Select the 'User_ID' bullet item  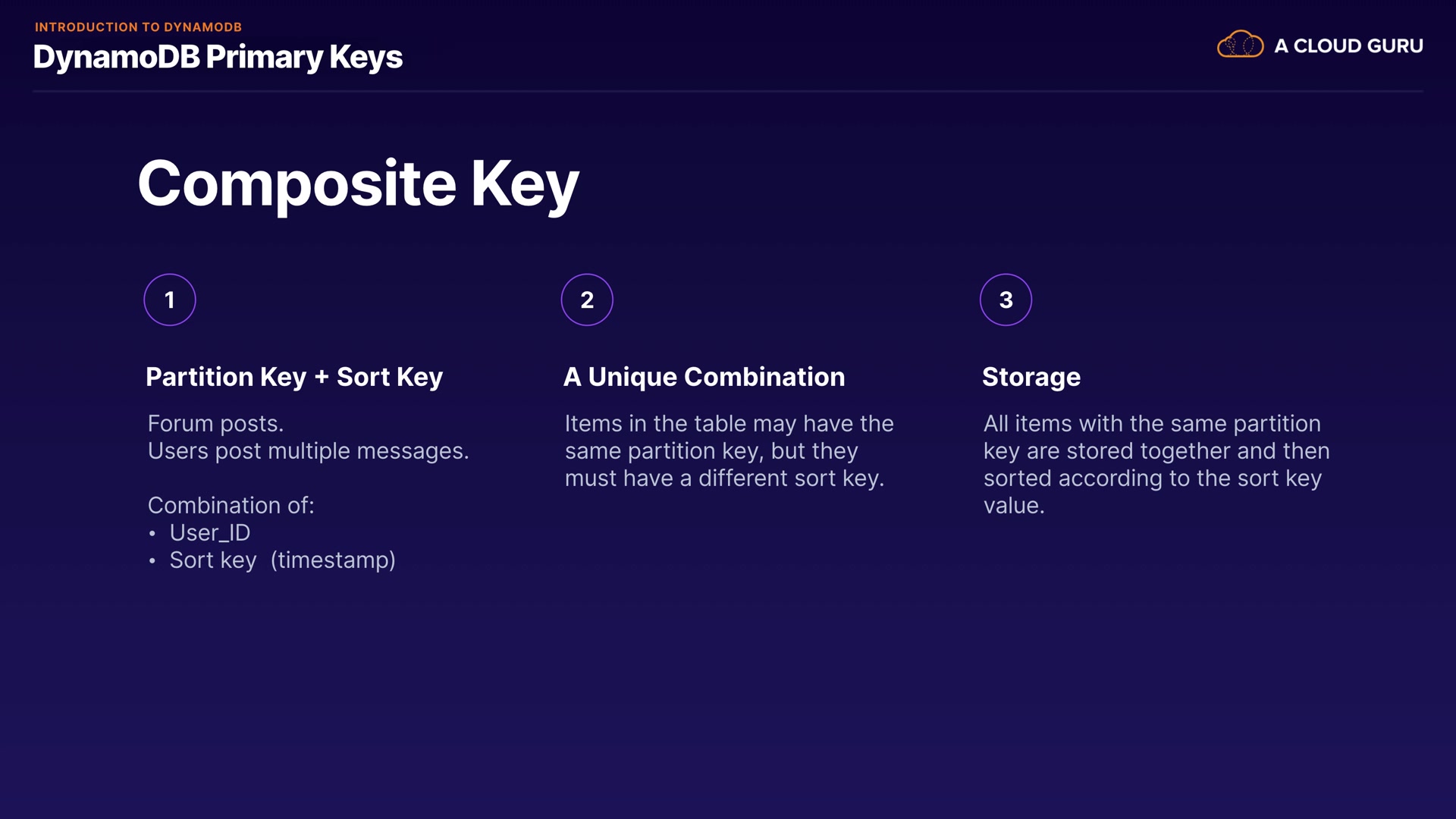209,532
